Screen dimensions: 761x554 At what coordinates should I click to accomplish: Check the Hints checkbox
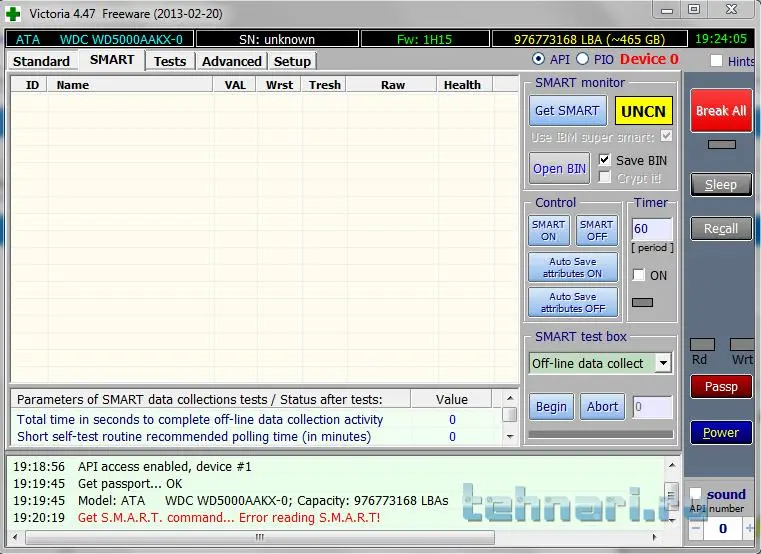(716, 61)
